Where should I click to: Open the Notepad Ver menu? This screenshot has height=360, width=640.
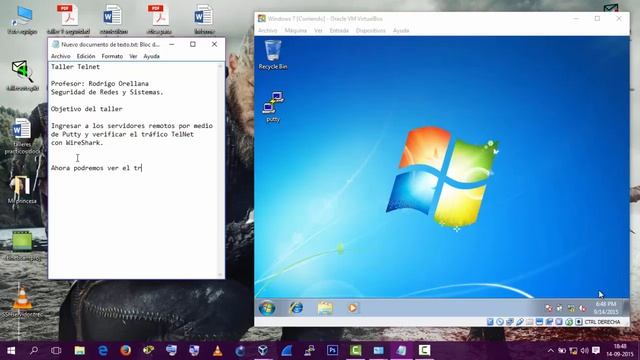(x=133, y=56)
